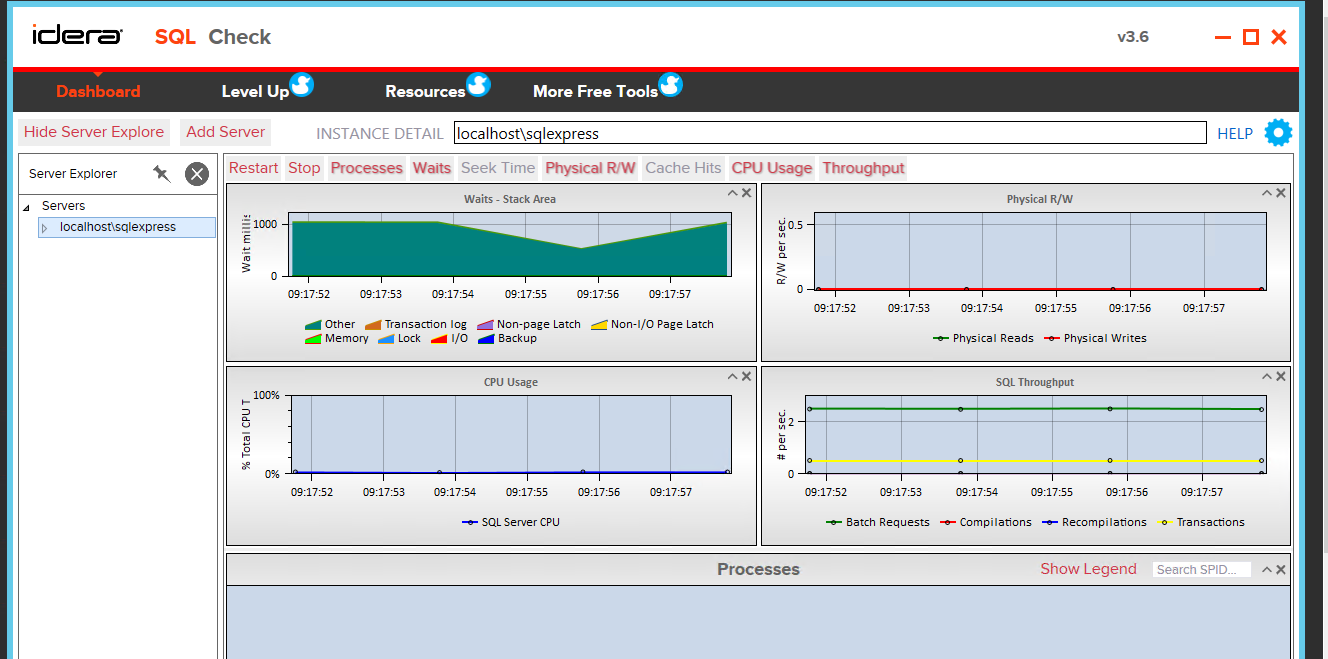This screenshot has height=659, width=1328.
Task: Click the Add Server button
Action: coord(225,131)
